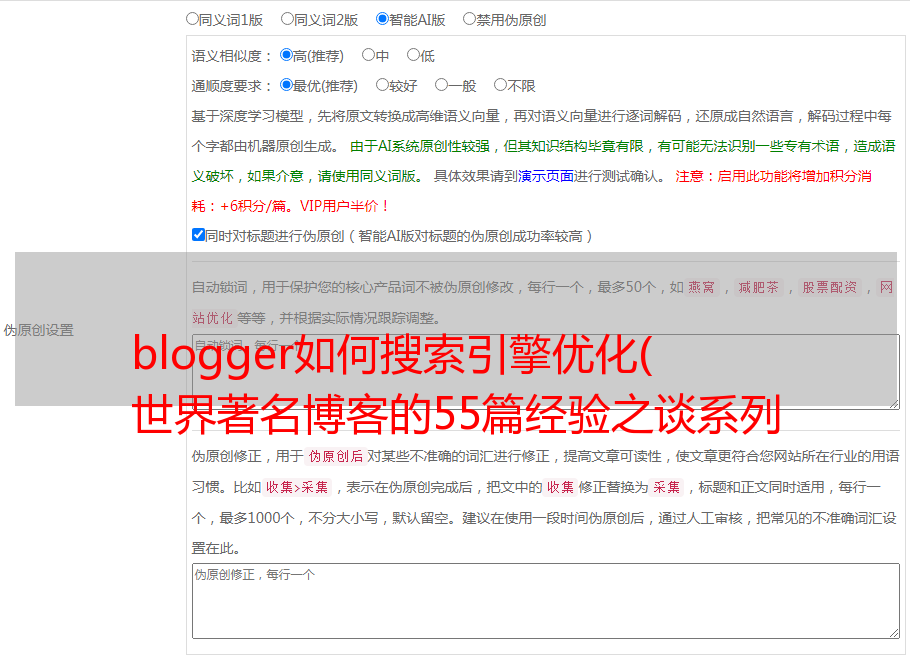911x658 pixels.
Task: Choose the 智能AI版 radio option
Action: point(382,19)
